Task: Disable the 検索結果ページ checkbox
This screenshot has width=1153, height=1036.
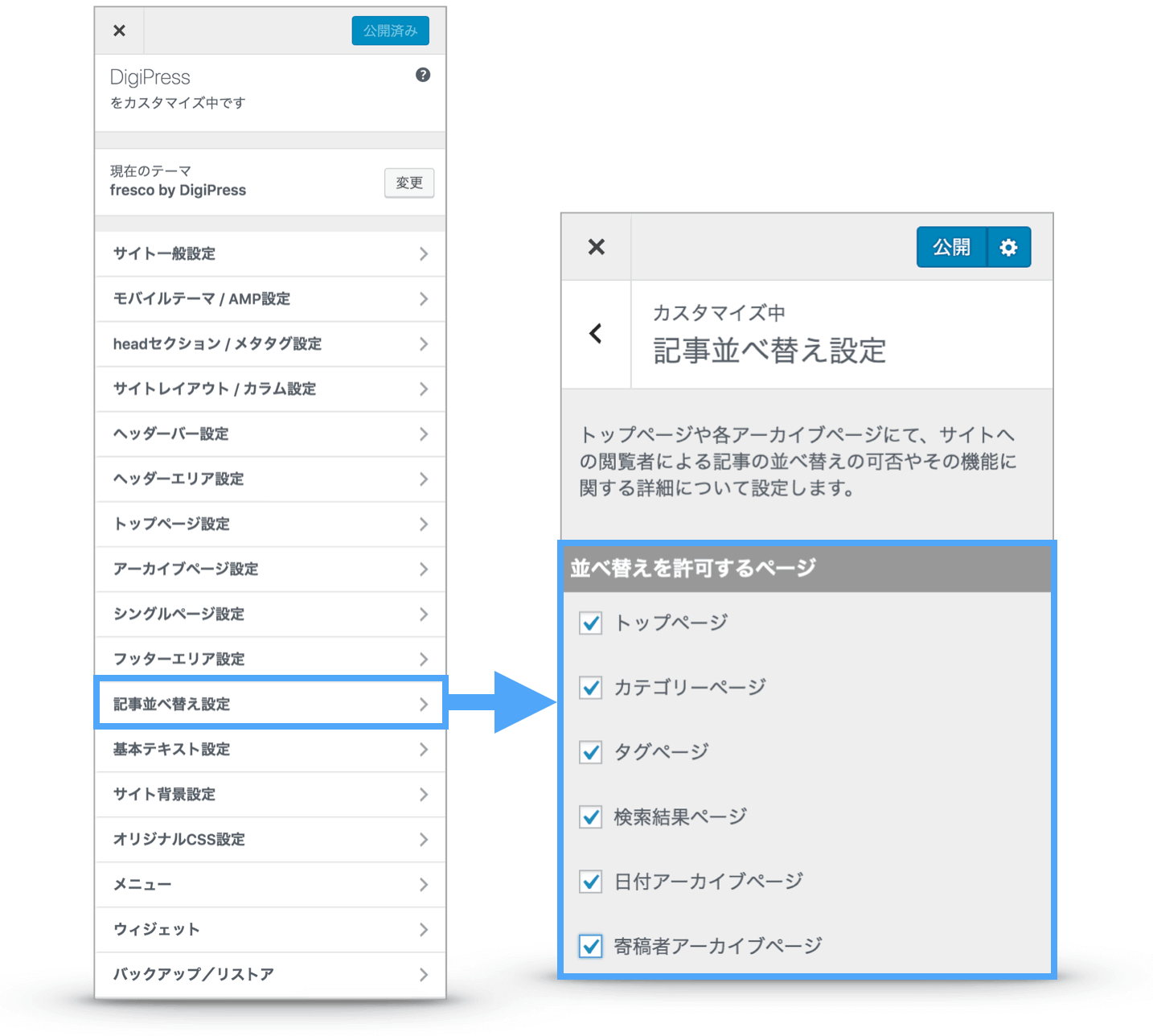Action: [591, 817]
